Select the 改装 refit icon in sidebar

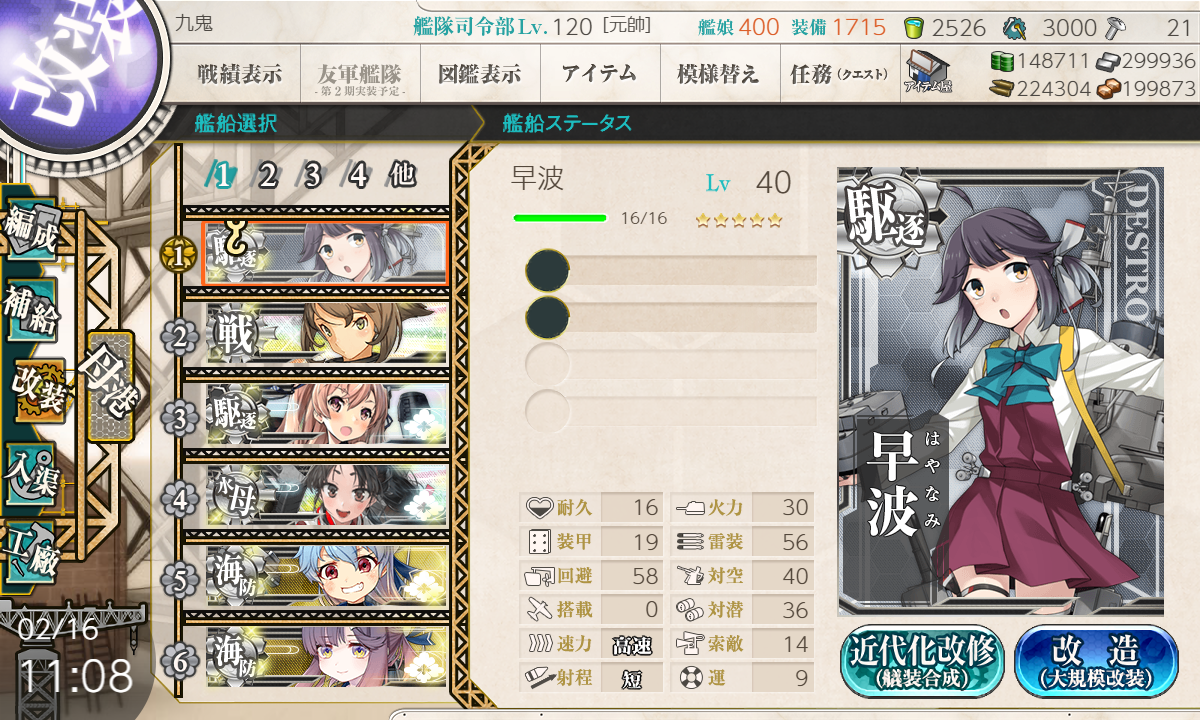[36, 391]
